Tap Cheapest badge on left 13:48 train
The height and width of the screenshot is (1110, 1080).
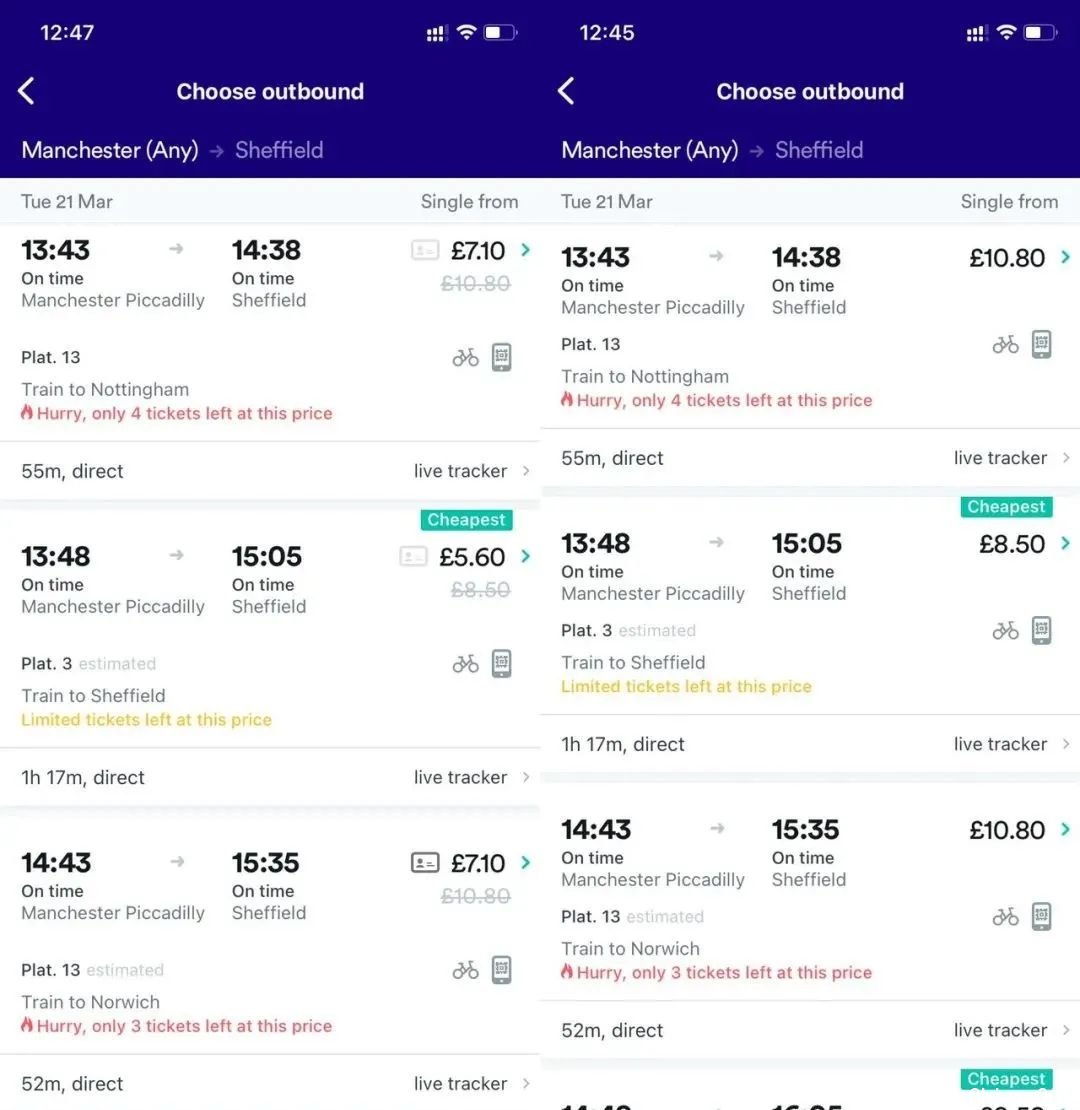point(466,520)
